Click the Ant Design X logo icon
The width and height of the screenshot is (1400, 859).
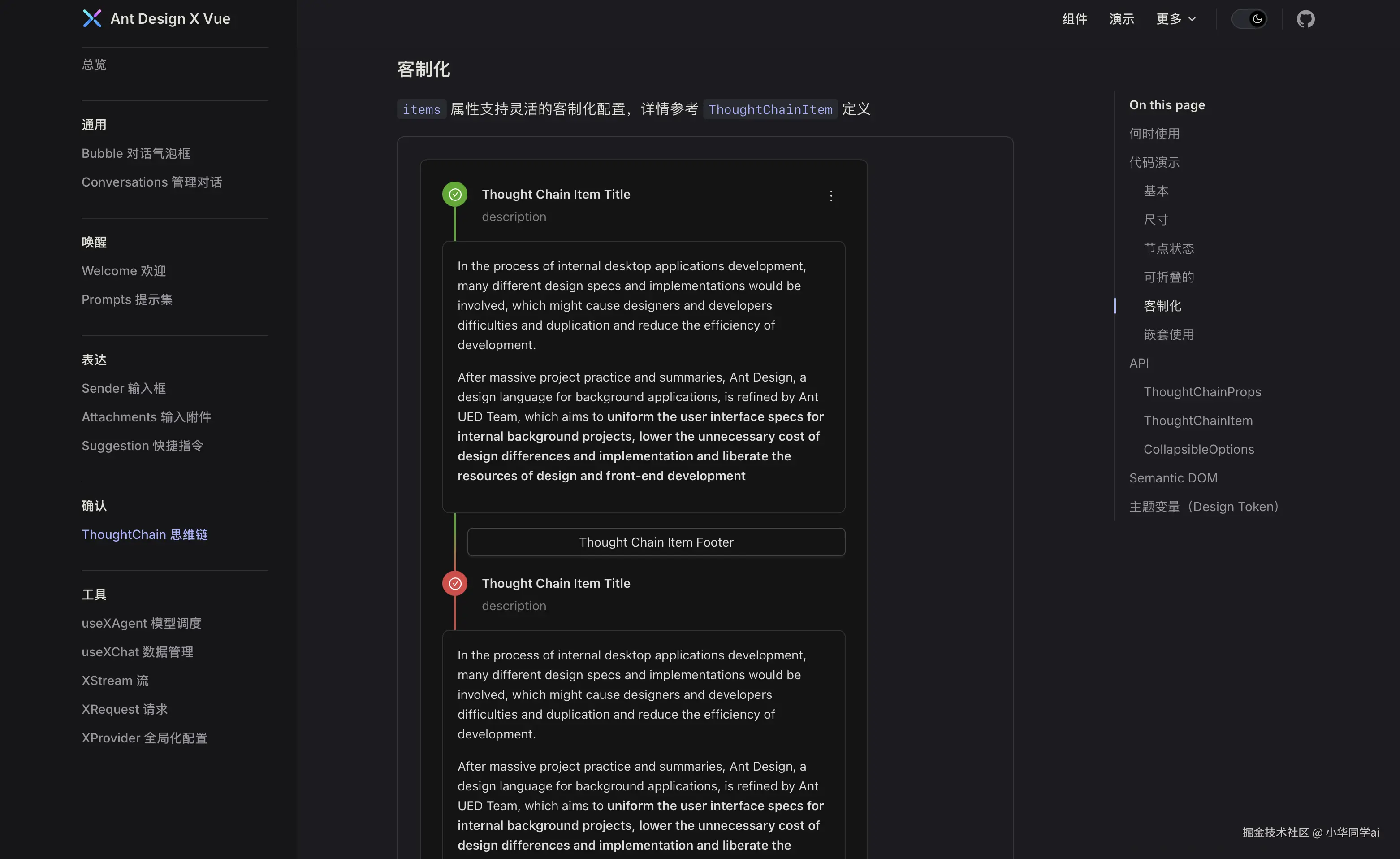[x=92, y=19]
